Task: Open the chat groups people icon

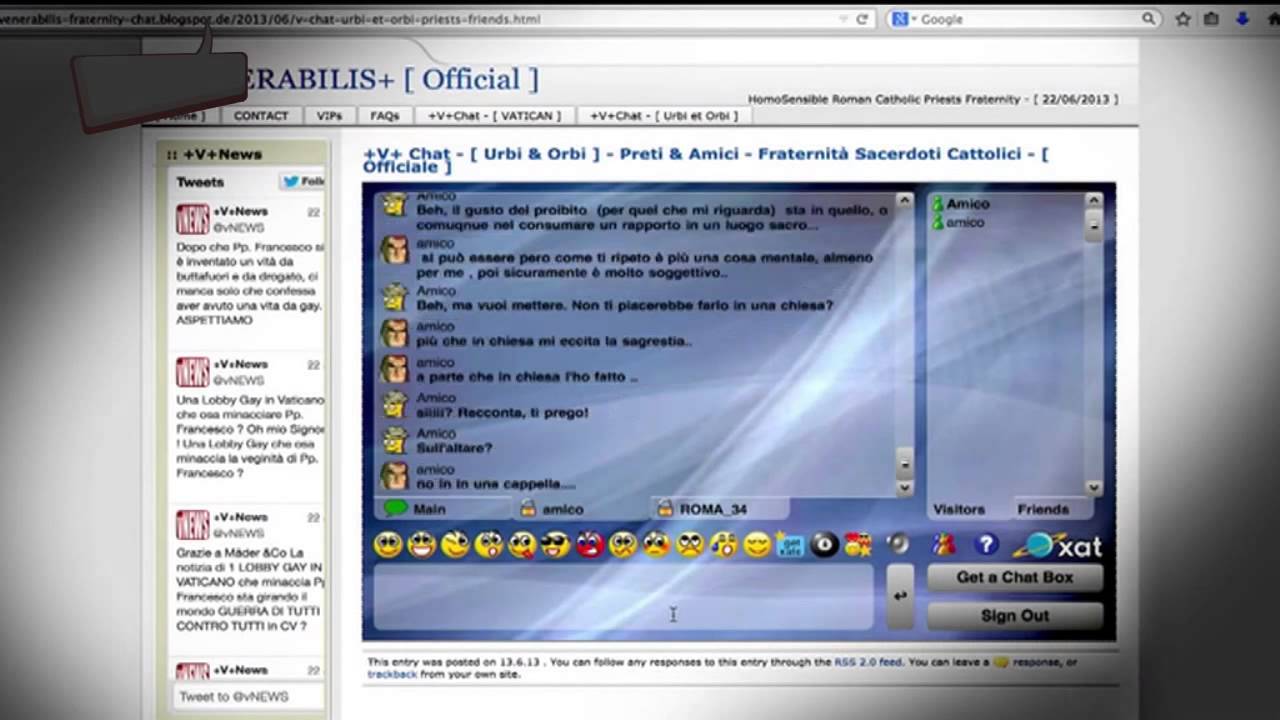Action: [x=944, y=544]
